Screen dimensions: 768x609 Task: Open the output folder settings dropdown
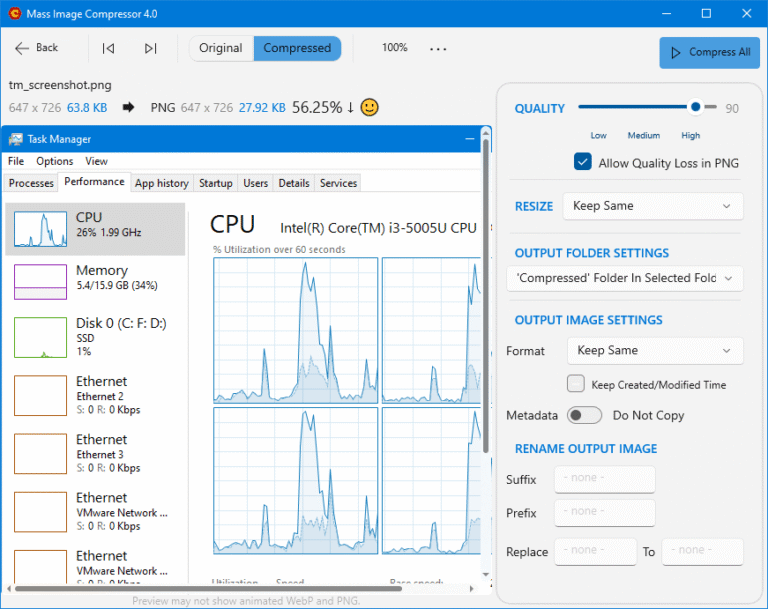624,278
